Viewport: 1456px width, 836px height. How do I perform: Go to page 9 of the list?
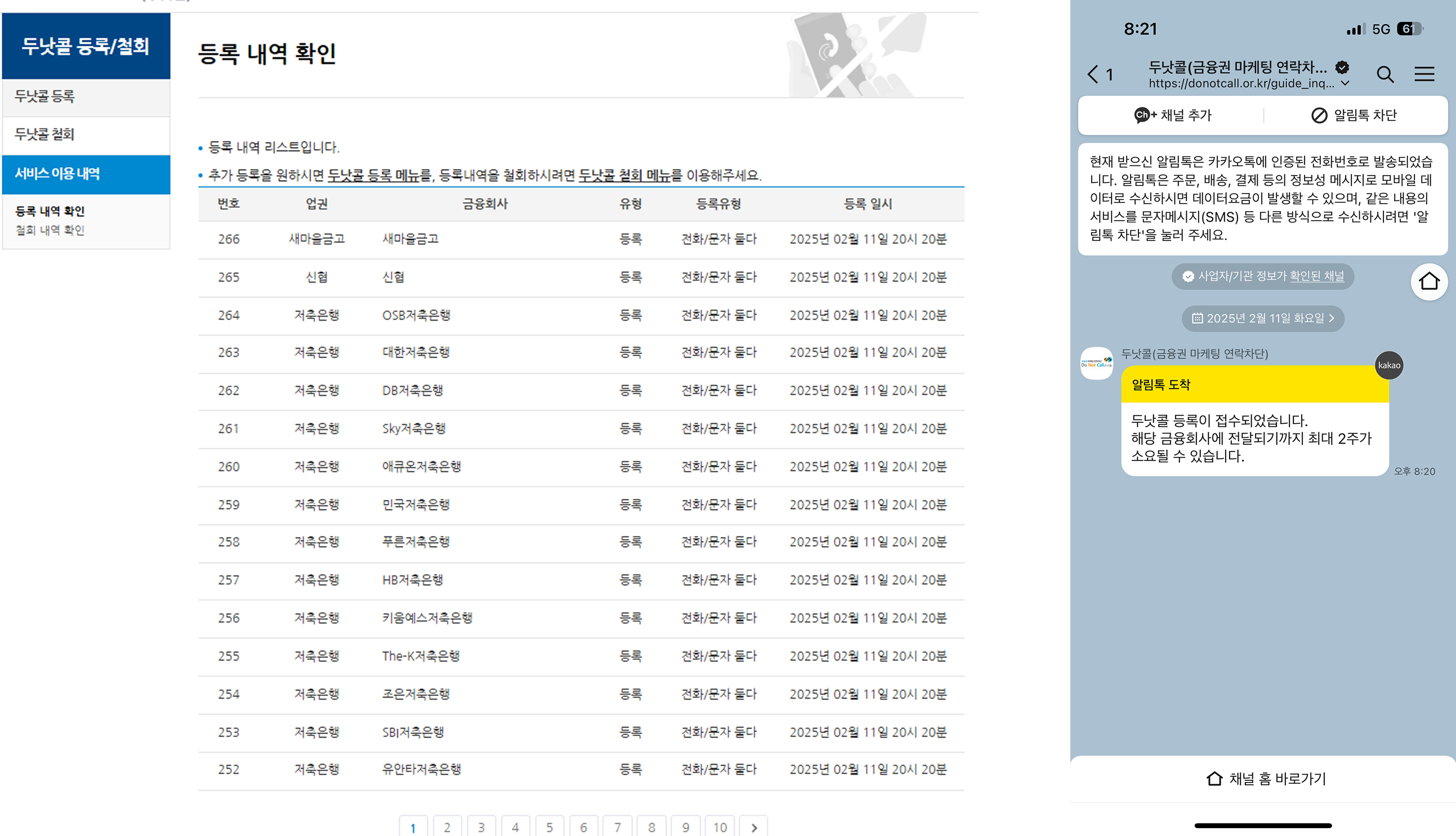(686, 827)
